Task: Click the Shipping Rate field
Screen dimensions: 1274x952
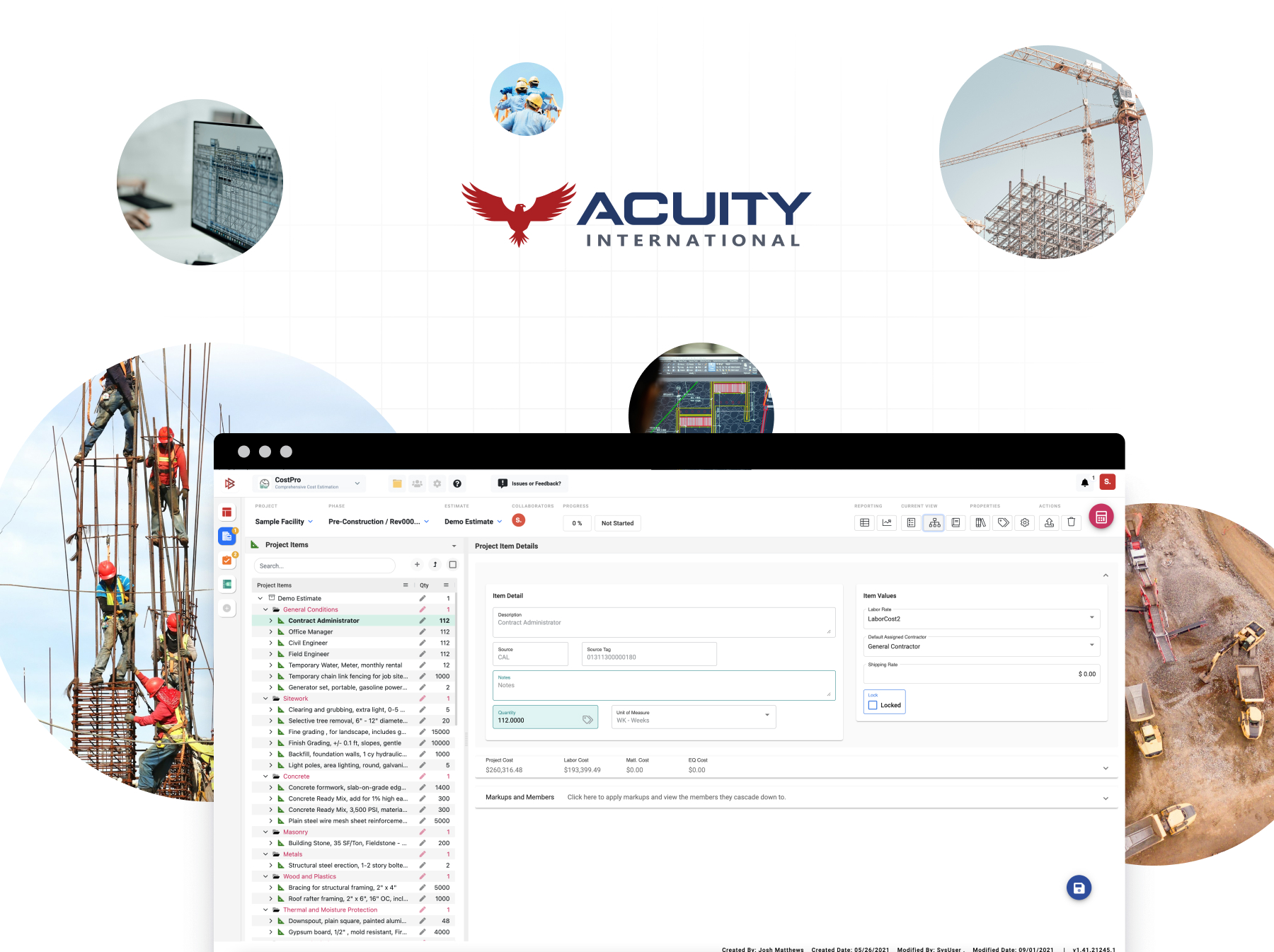Action: pyautogui.click(x=982, y=673)
